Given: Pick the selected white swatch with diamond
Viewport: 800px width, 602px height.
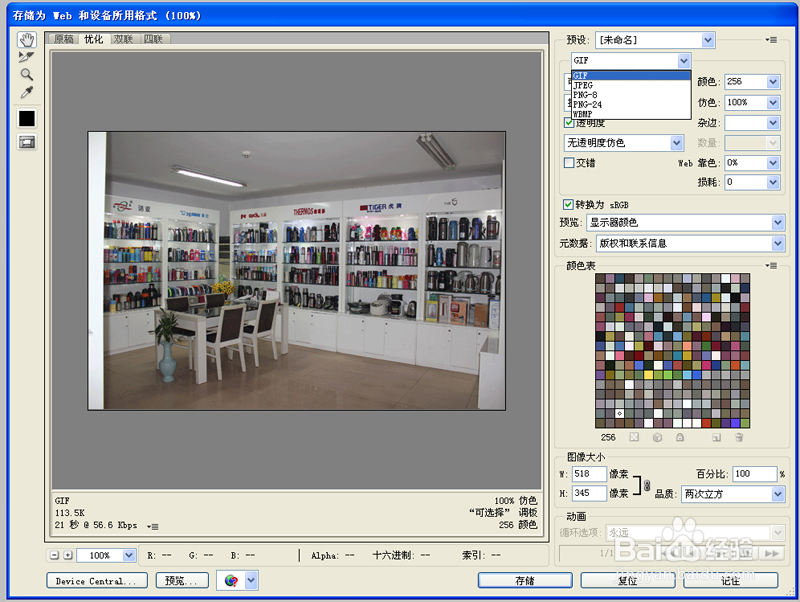Looking at the screenshot, I should (619, 413).
